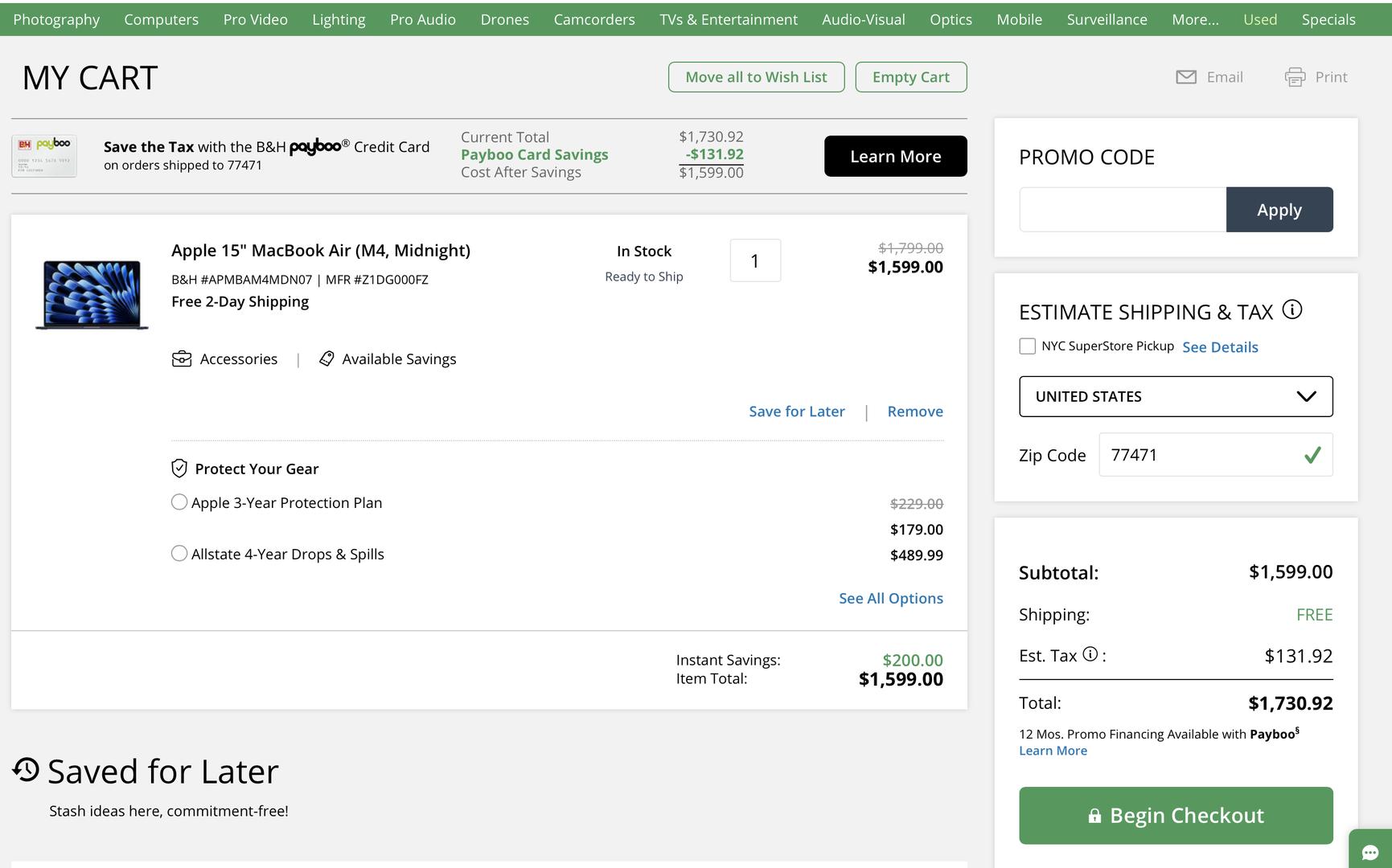Click the Email text label

(x=1225, y=77)
